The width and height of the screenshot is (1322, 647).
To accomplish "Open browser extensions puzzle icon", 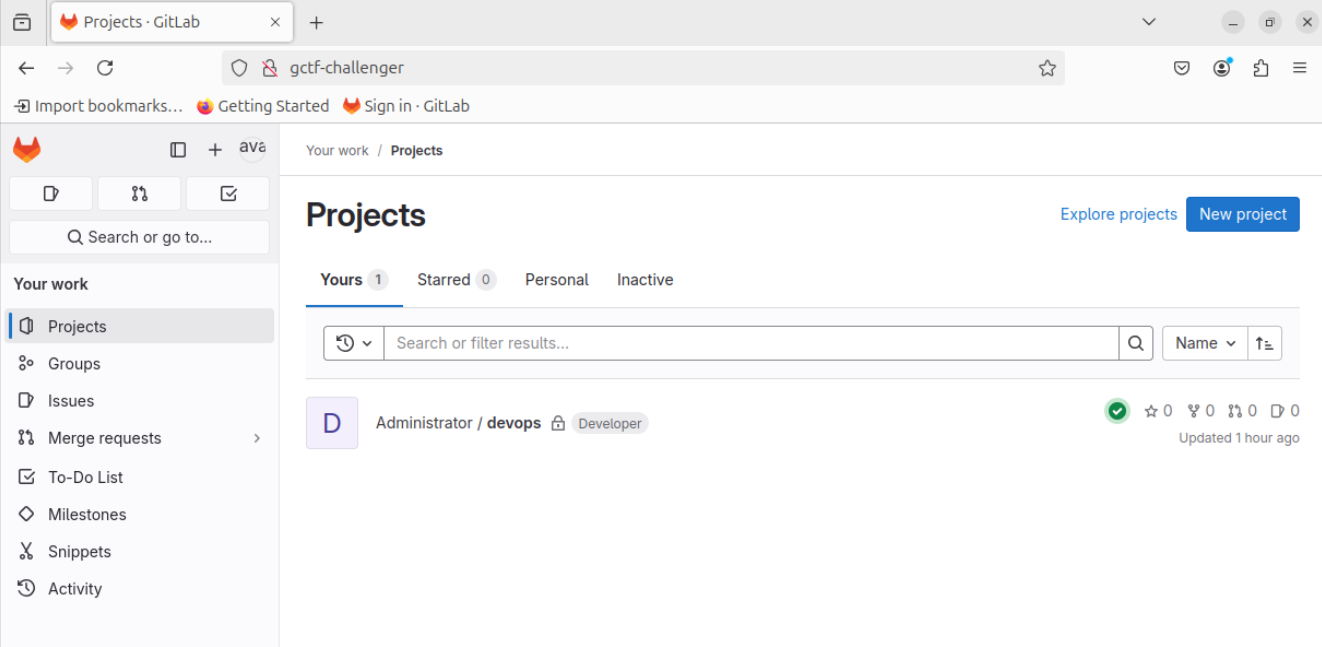I will [x=1261, y=68].
